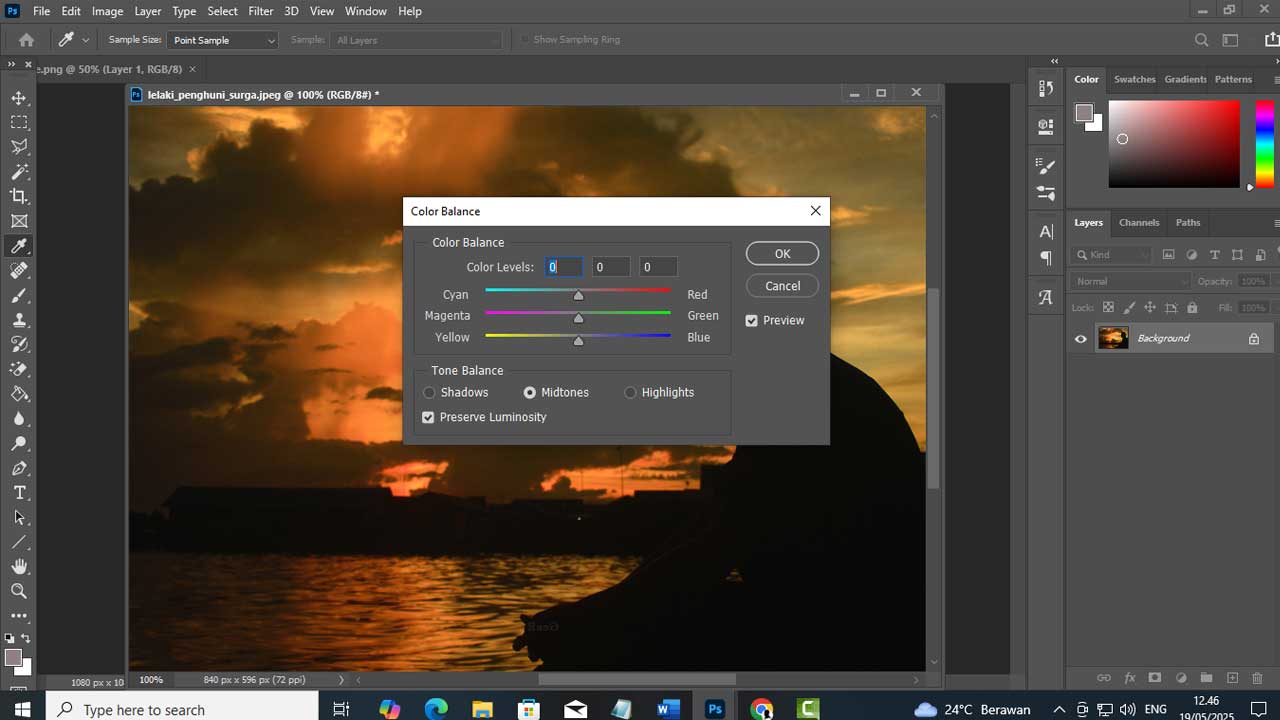Click the Windows taskbar search box
The height and width of the screenshot is (720, 1280).
point(182,709)
